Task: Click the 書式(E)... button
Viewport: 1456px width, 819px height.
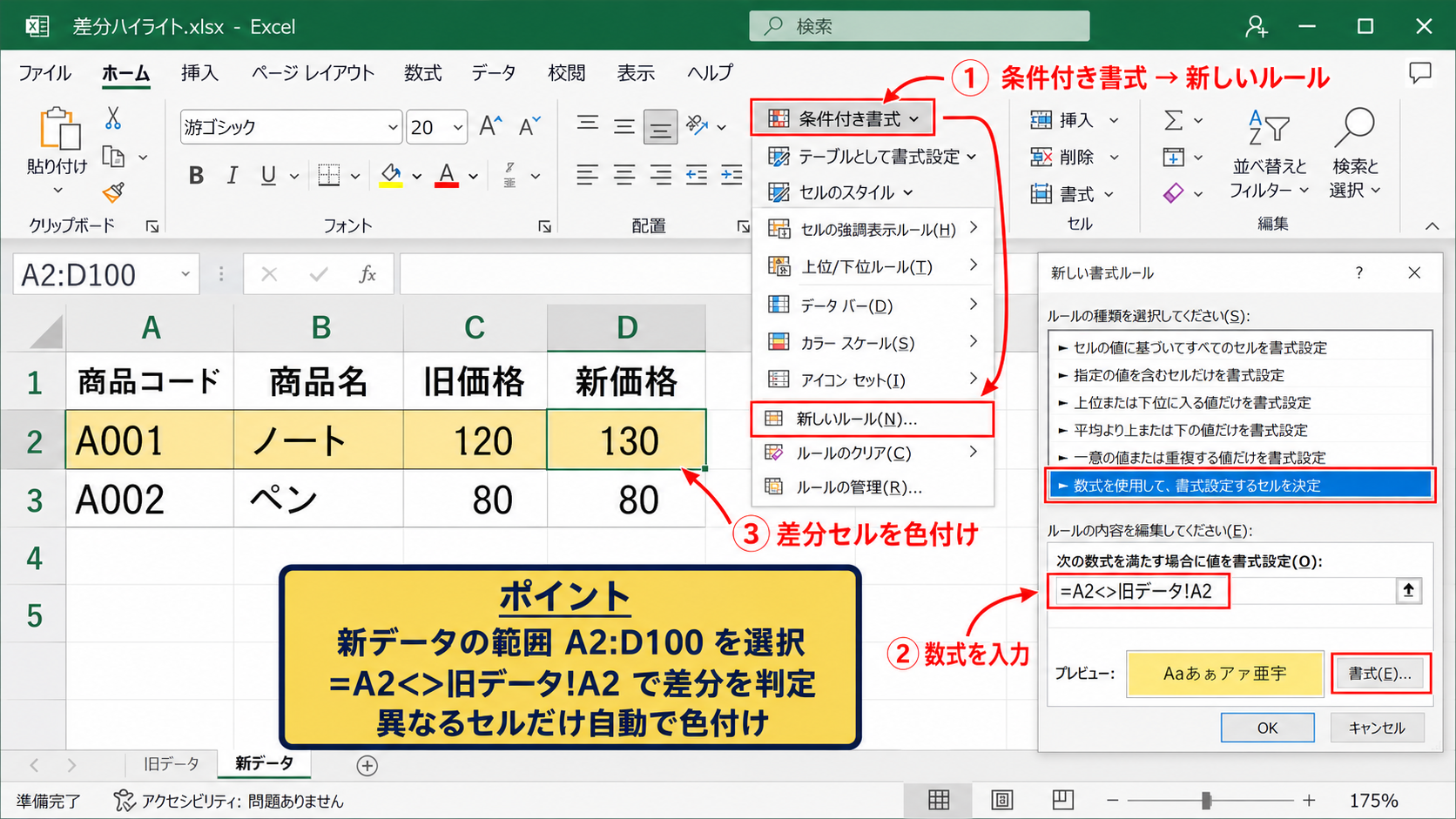Action: pos(1380,674)
